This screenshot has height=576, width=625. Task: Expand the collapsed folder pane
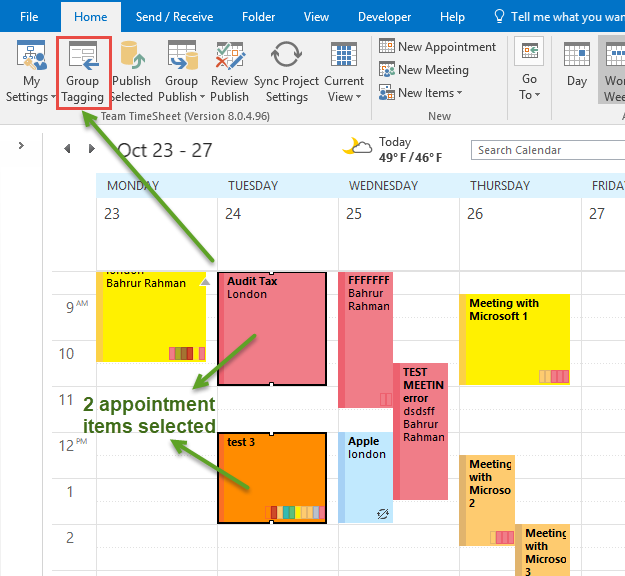point(21,147)
